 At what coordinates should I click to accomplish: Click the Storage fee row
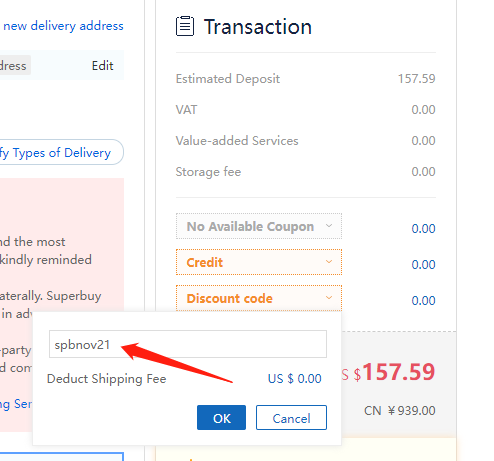306,172
